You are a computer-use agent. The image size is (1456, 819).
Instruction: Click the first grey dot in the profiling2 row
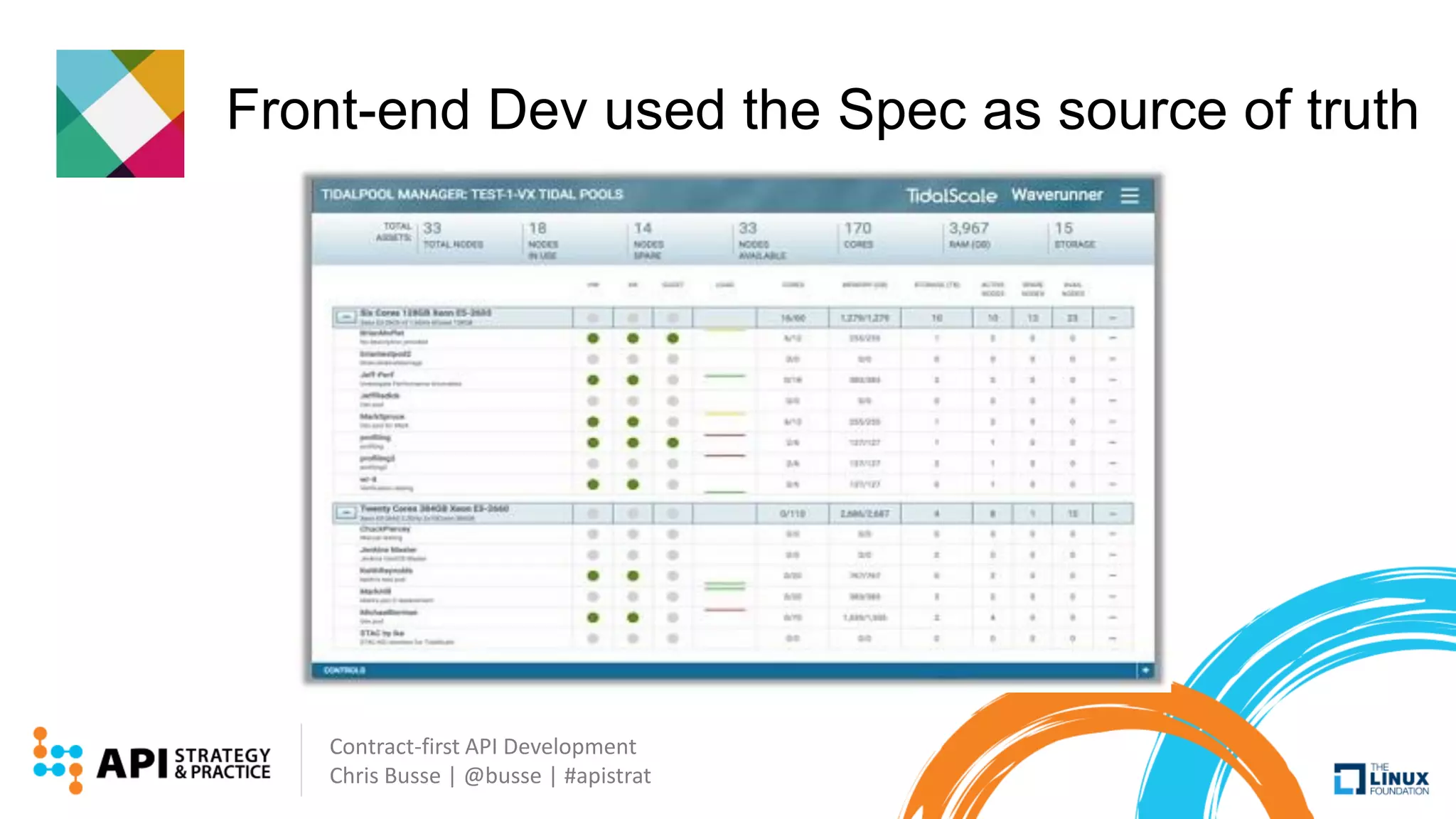click(x=593, y=464)
